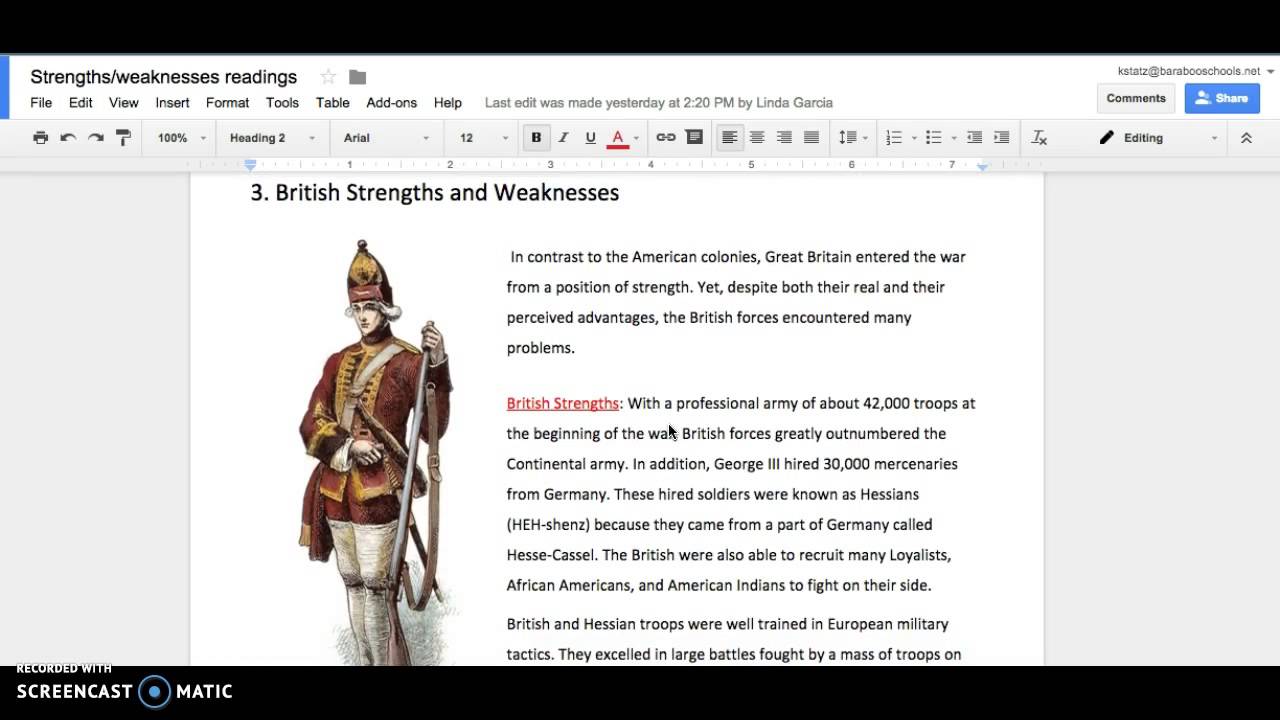Open the View menu
The width and height of the screenshot is (1280, 720).
pos(124,102)
